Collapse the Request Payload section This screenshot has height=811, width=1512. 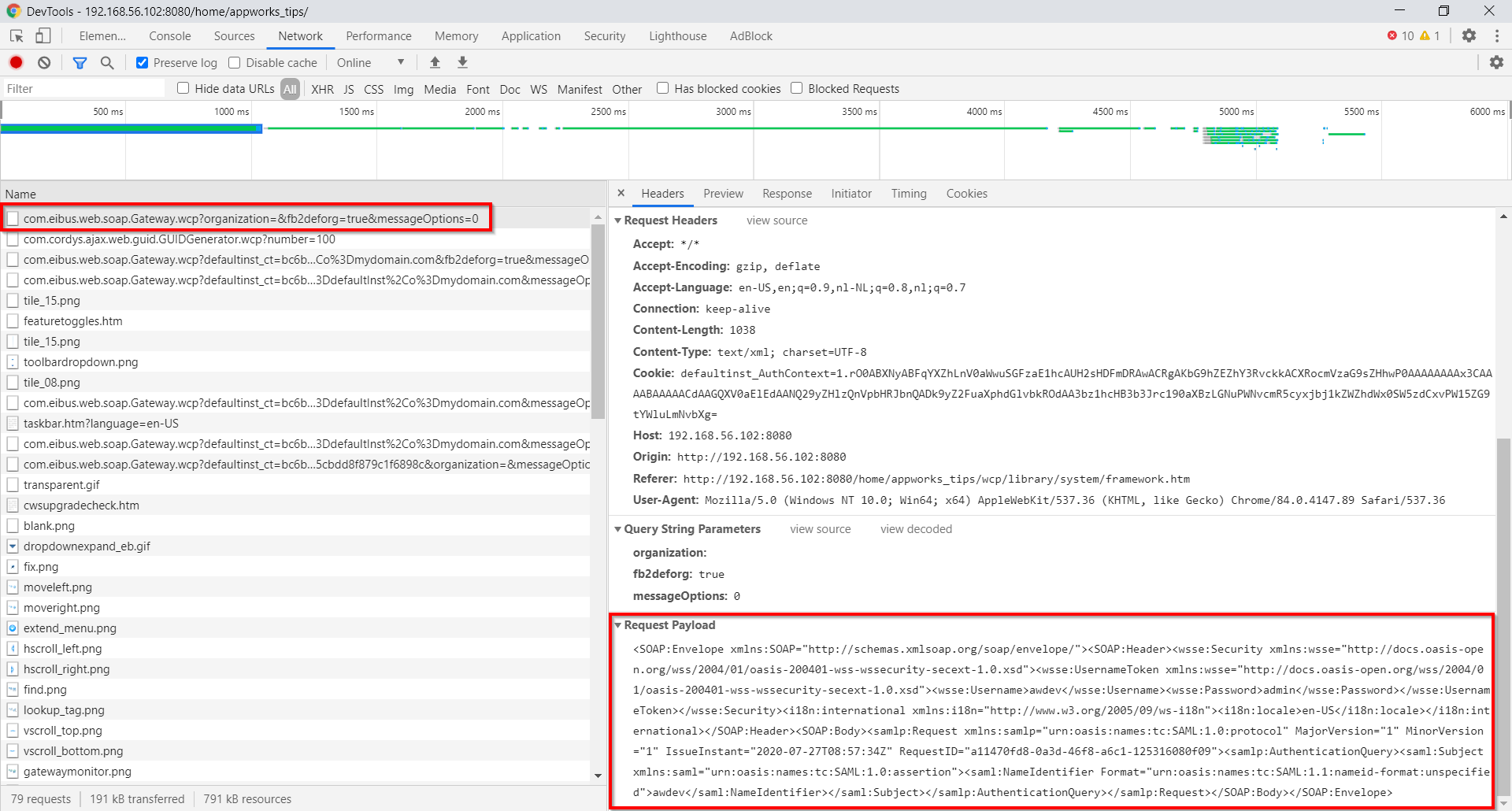(x=618, y=625)
